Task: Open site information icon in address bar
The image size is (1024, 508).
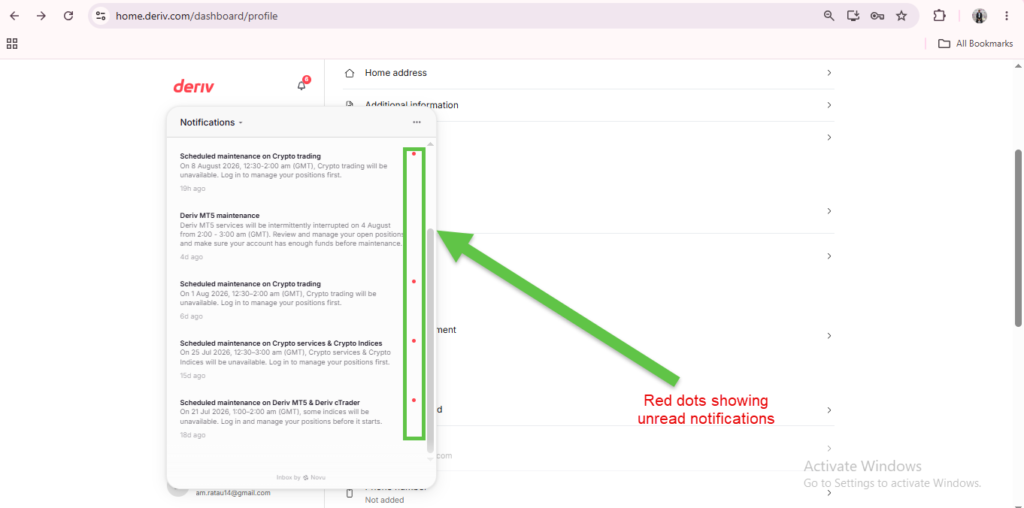Action: coord(100,16)
